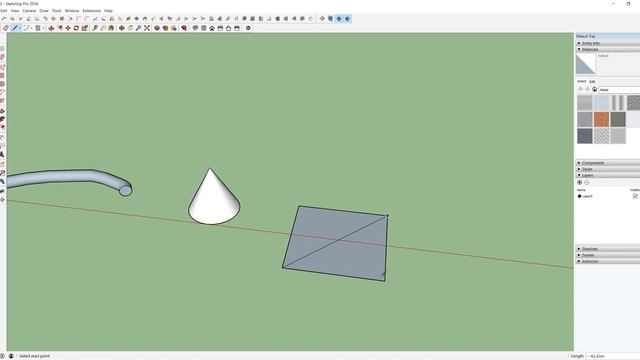Select the Pan hand tool
Viewport: 640px width, 360px height.
pos(130,28)
